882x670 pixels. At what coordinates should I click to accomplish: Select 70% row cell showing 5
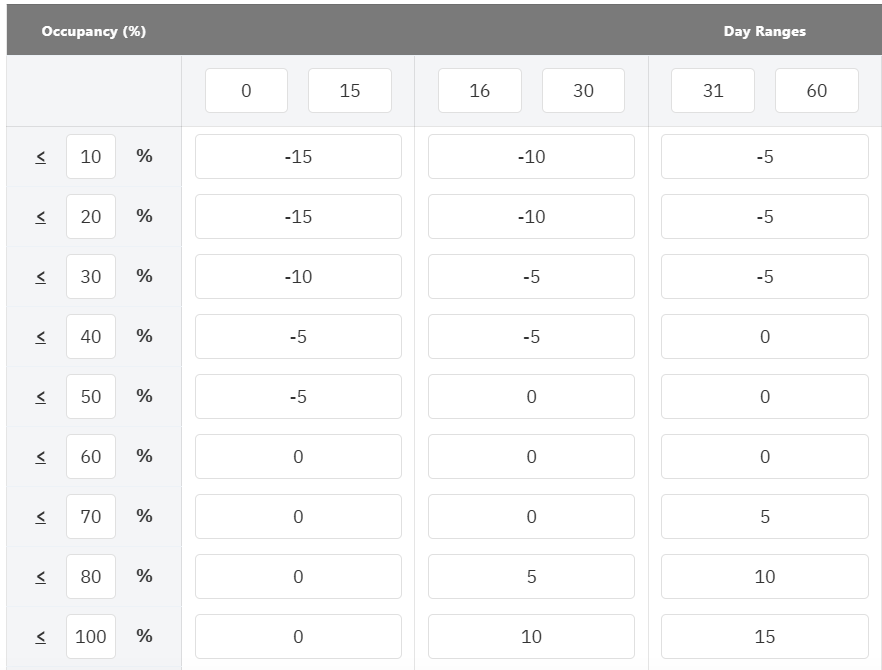click(765, 517)
